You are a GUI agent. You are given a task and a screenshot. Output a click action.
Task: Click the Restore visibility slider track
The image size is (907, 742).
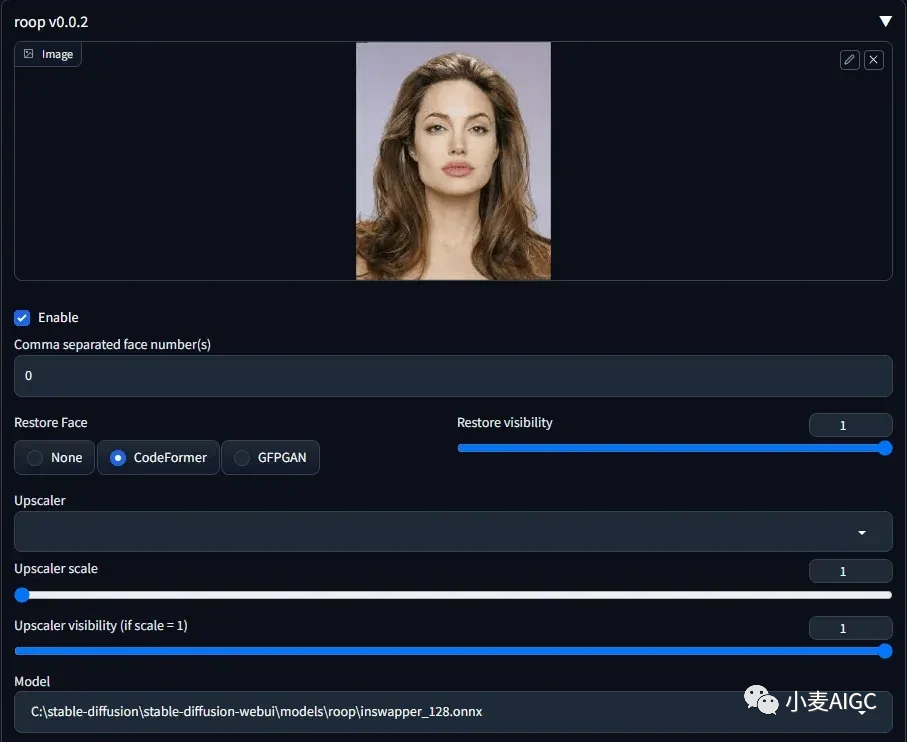coord(670,448)
